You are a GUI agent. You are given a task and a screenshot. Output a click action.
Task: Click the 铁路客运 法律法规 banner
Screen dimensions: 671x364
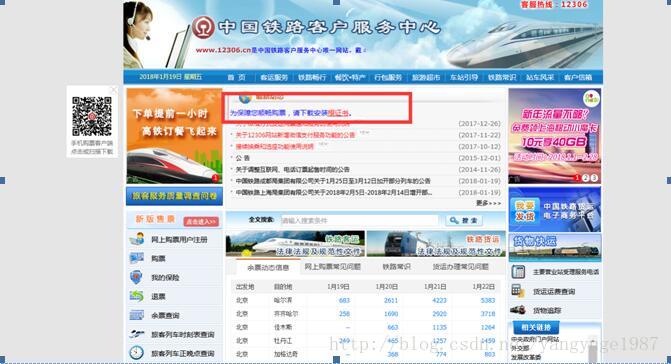point(295,244)
